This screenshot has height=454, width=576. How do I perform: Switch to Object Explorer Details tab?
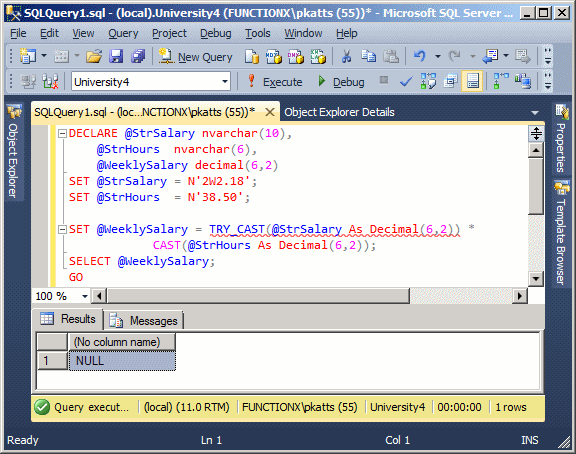(339, 112)
